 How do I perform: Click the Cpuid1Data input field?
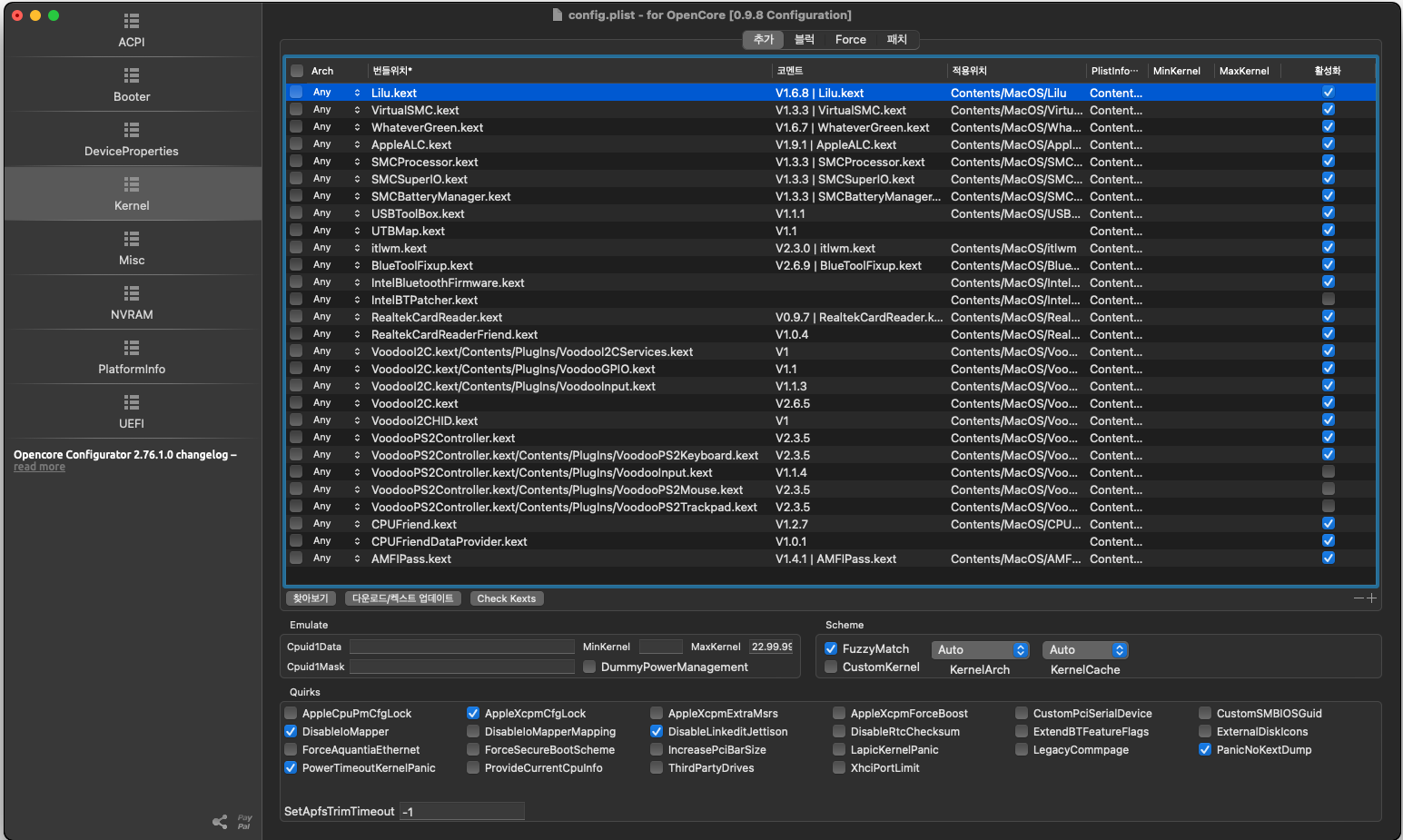(x=461, y=647)
